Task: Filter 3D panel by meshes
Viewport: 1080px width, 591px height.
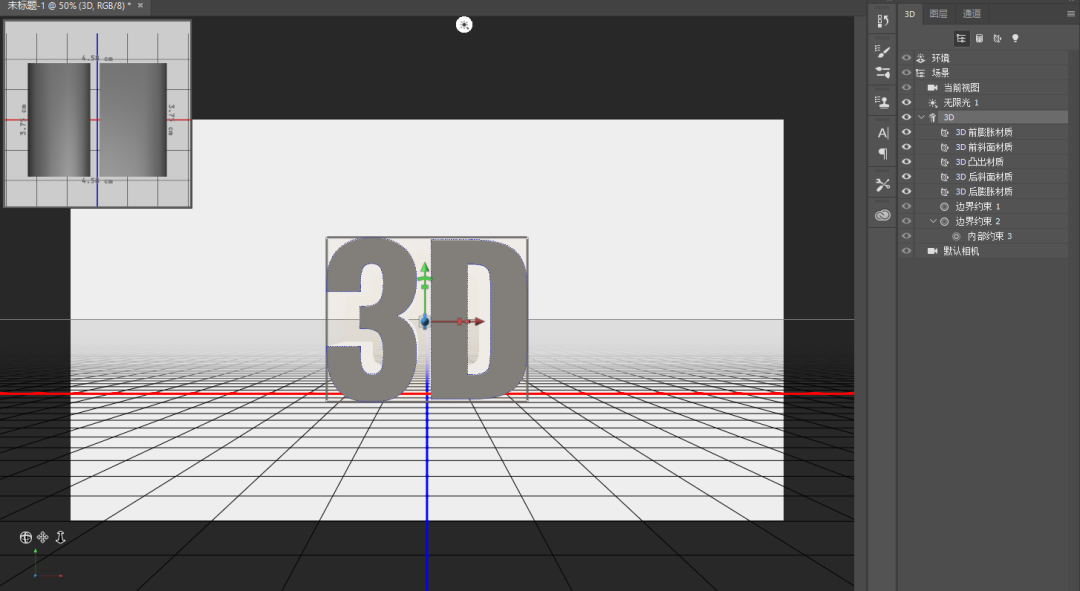Action: (979, 39)
